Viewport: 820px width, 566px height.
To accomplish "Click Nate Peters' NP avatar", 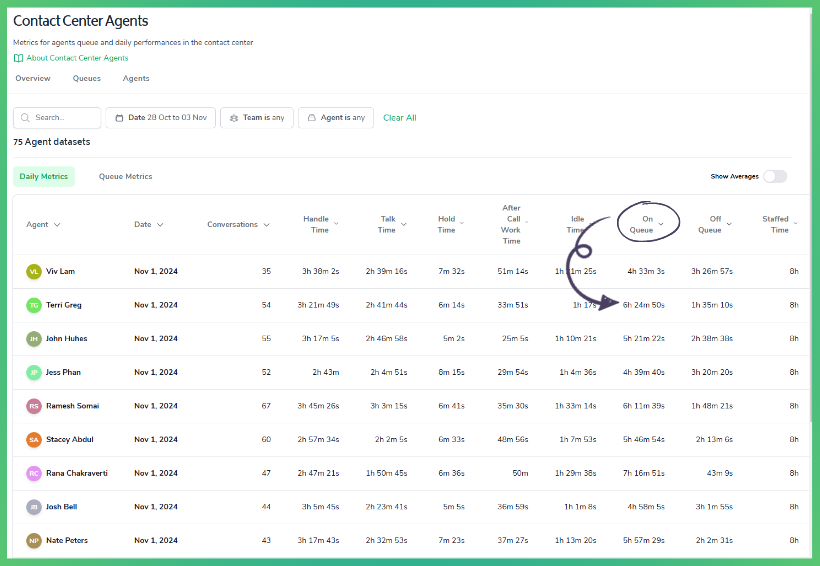I will 34,540.
